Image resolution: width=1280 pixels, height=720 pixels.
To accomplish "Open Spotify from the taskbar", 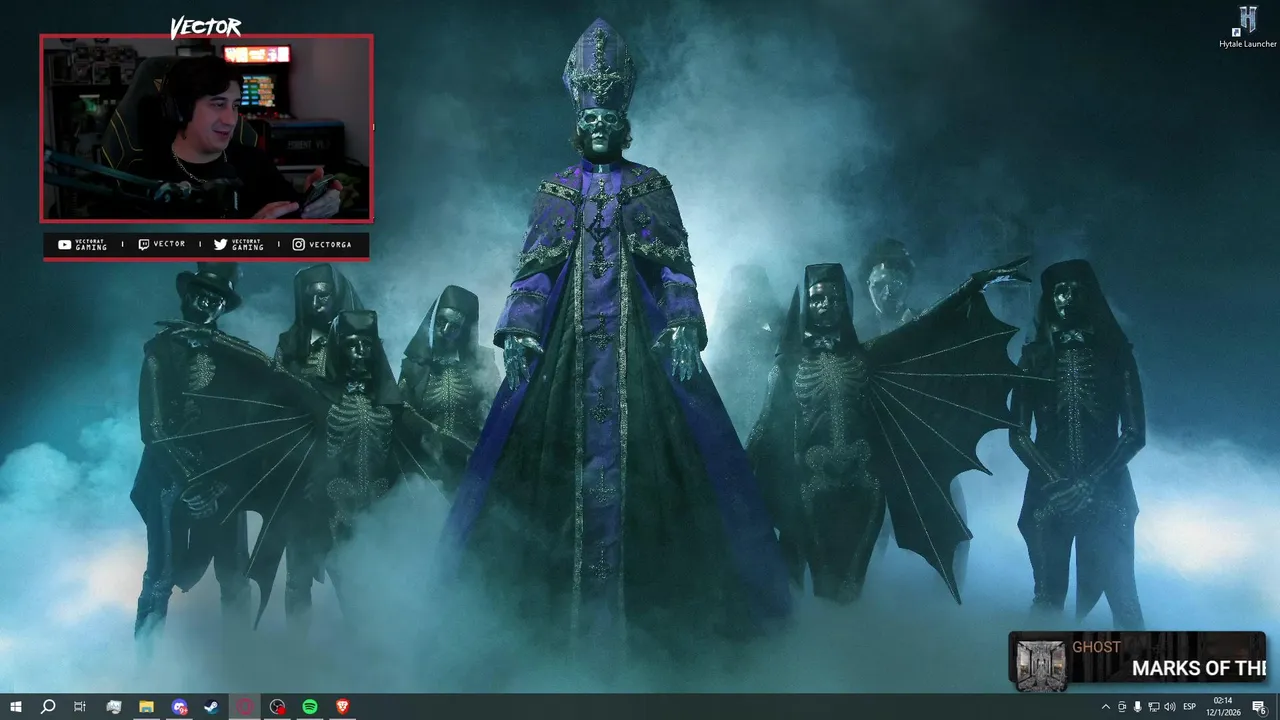I will pos(310,707).
